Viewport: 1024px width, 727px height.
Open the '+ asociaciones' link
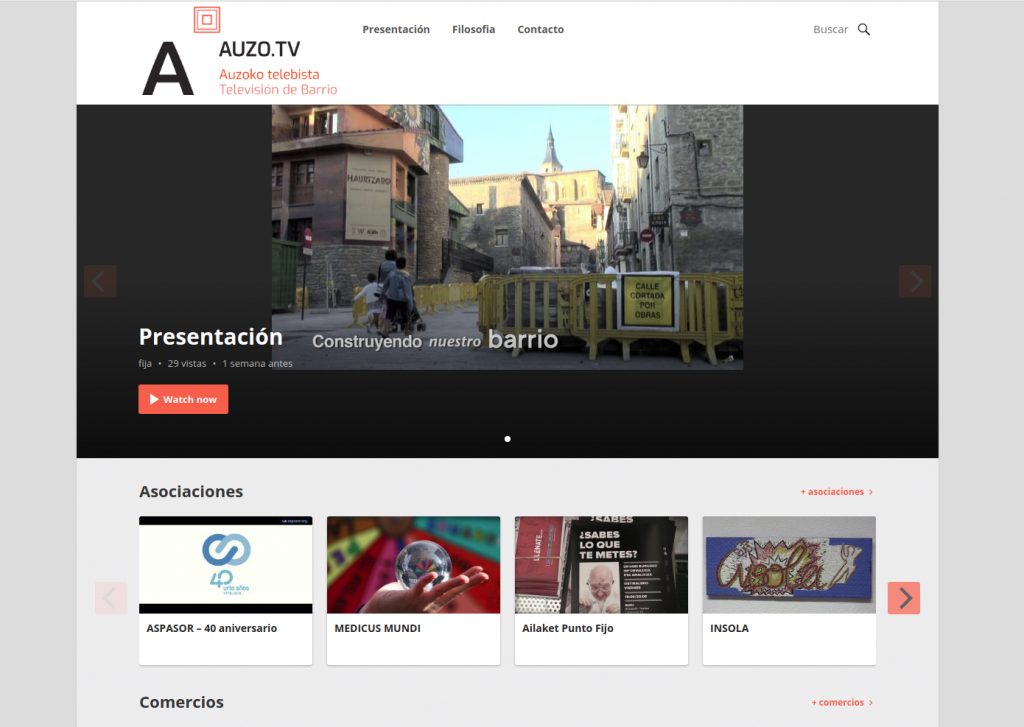tap(837, 492)
